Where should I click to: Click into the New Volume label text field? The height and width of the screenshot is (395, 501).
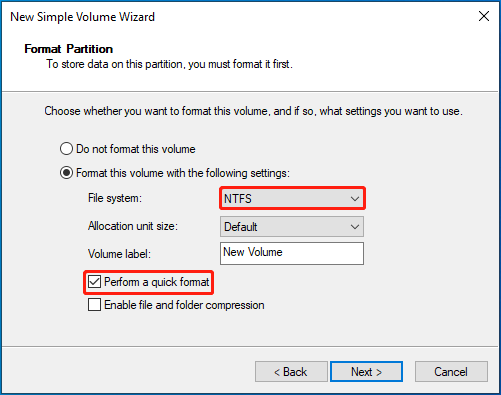[x=292, y=253]
